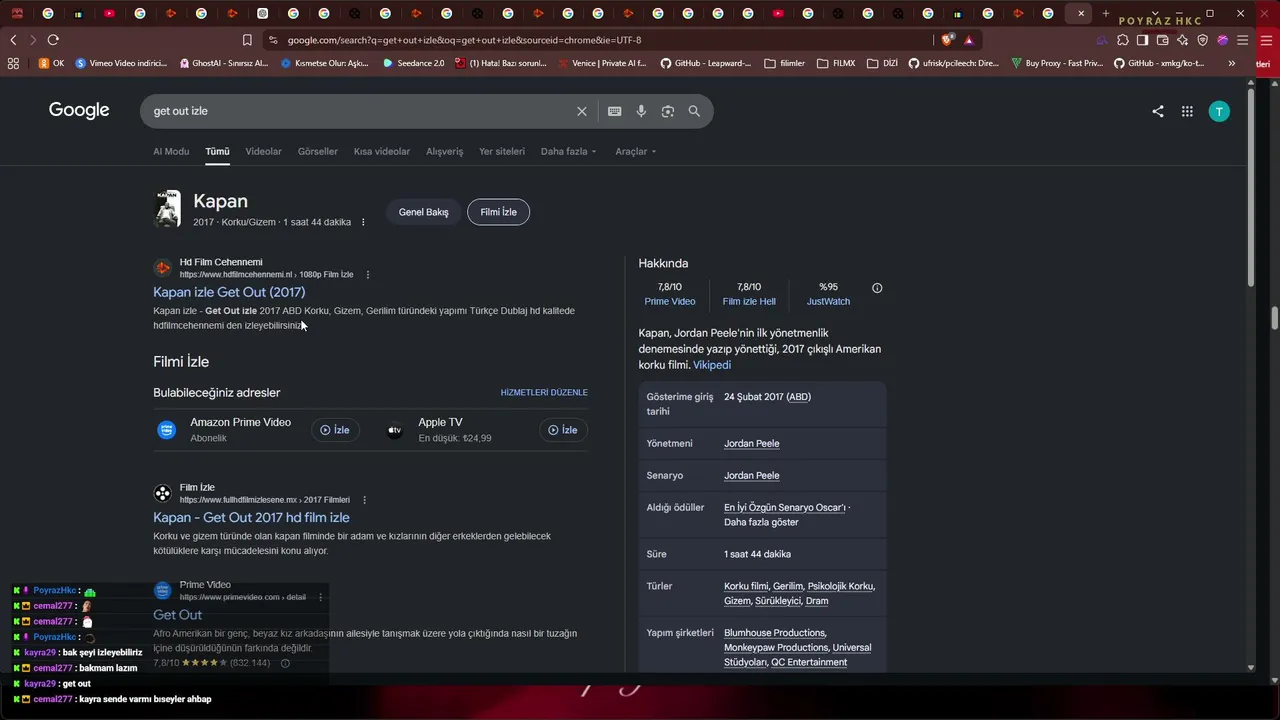Open the GitHub - Leapward bookmark
The width and height of the screenshot is (1280, 720).
(x=705, y=63)
